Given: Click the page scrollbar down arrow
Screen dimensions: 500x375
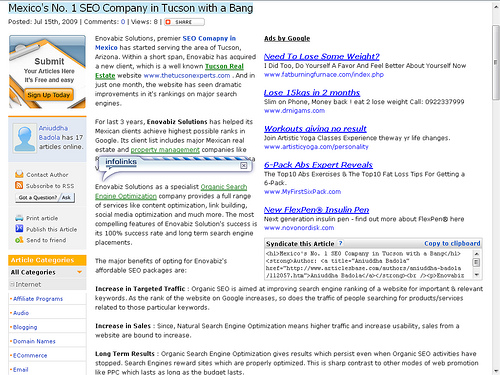Looking at the screenshot, I should (x=496, y=371).
